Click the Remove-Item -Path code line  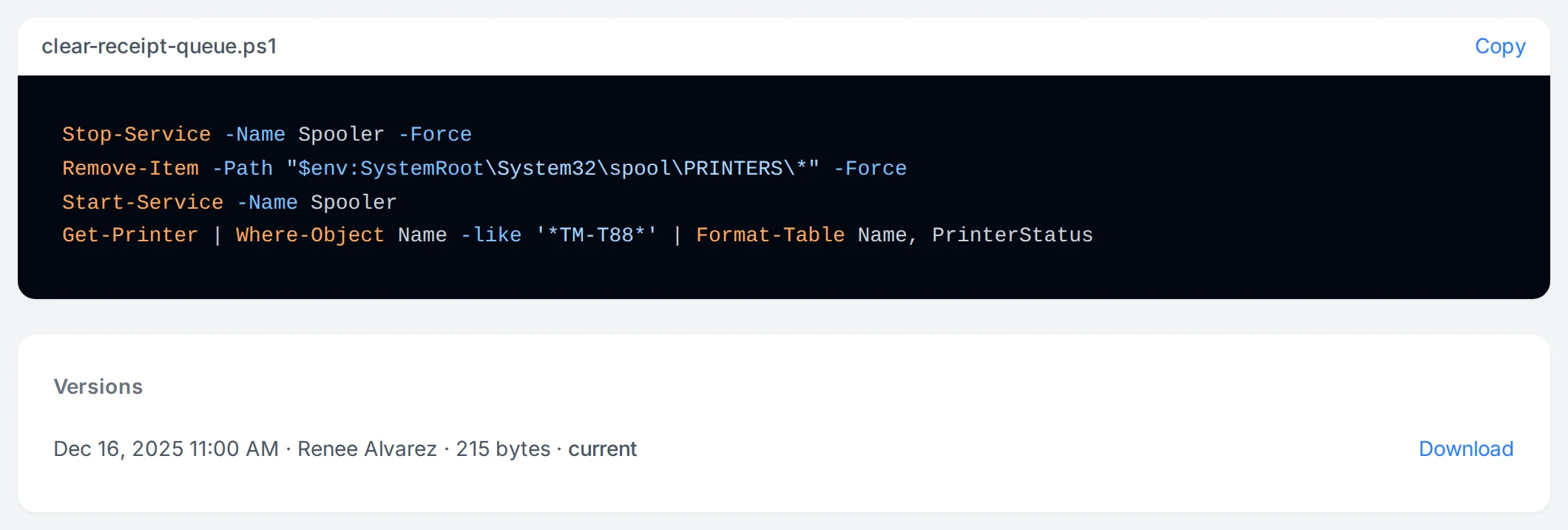click(x=484, y=169)
